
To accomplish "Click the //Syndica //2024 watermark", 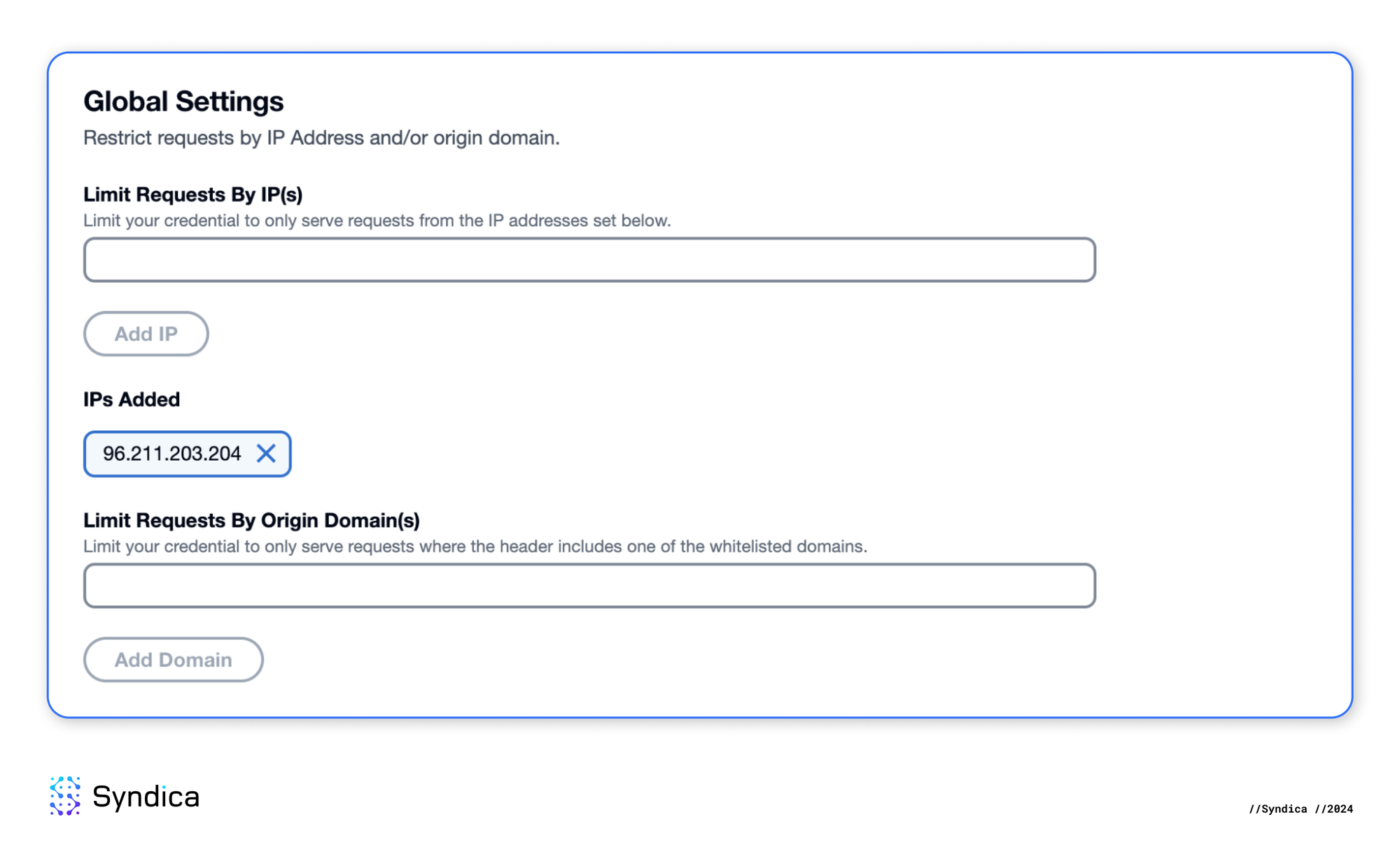I will point(1300,809).
